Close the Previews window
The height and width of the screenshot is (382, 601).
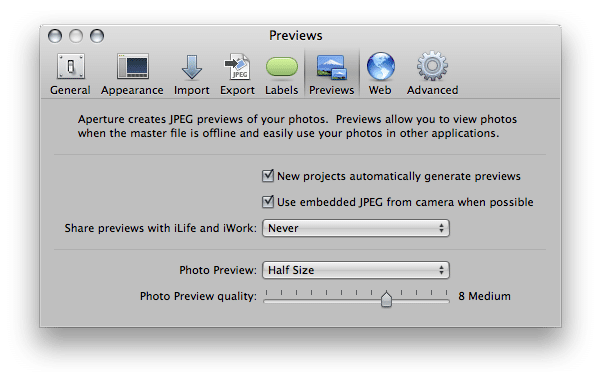tap(55, 36)
